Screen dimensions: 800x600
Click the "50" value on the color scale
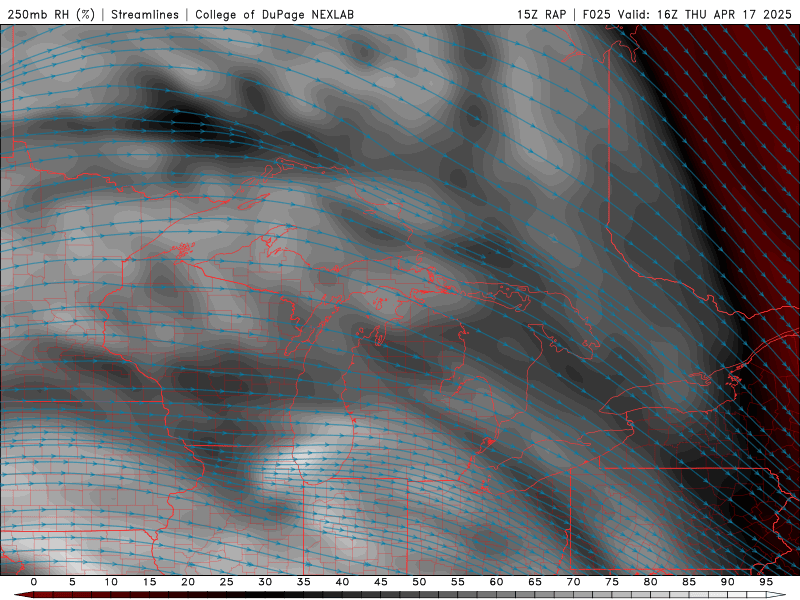click(x=419, y=582)
